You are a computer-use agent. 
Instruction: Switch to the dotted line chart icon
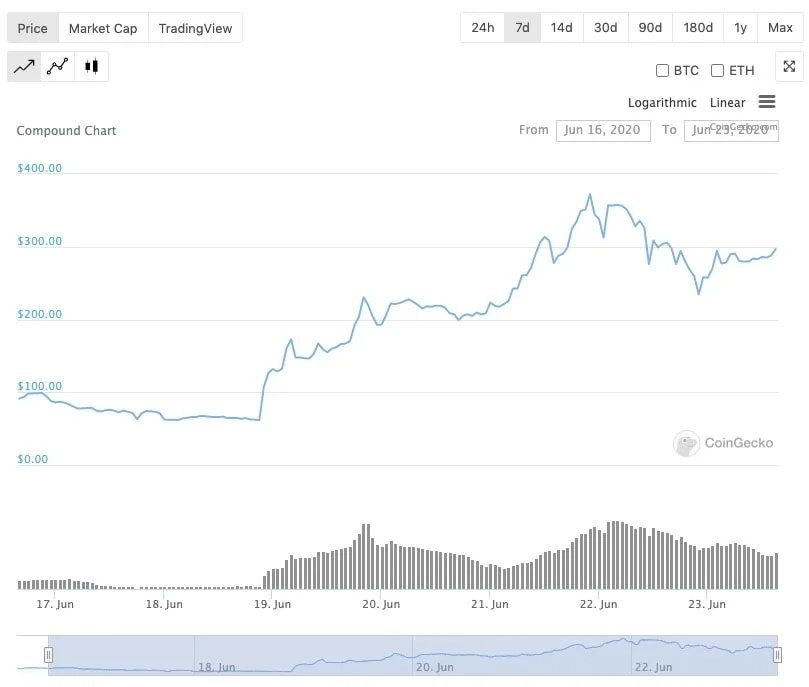tap(58, 67)
